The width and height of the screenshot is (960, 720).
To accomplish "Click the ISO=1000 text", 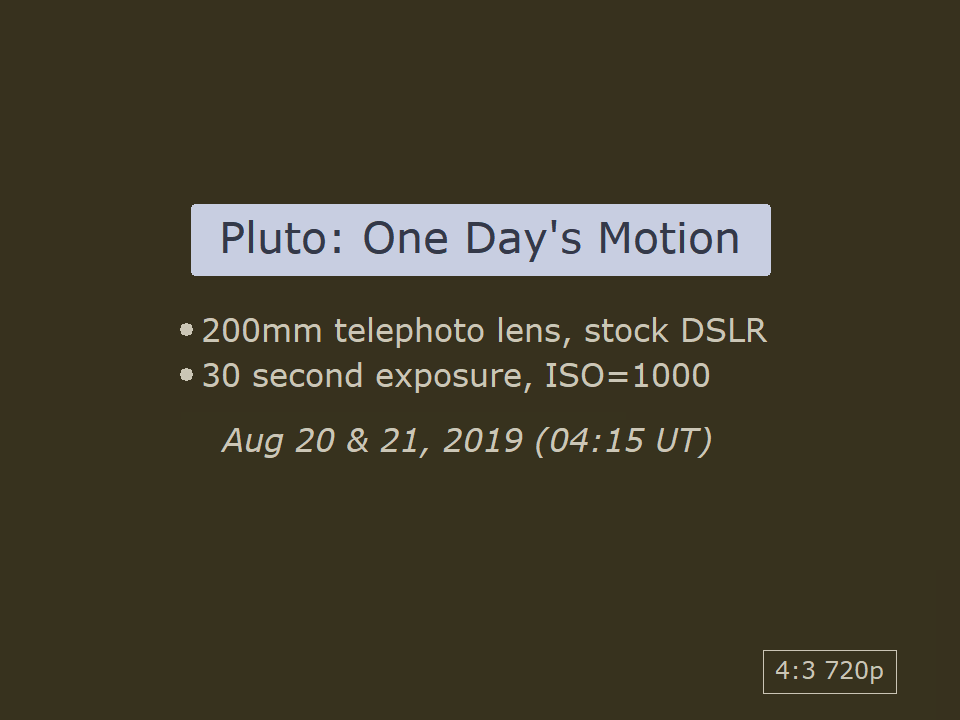I will [627, 377].
